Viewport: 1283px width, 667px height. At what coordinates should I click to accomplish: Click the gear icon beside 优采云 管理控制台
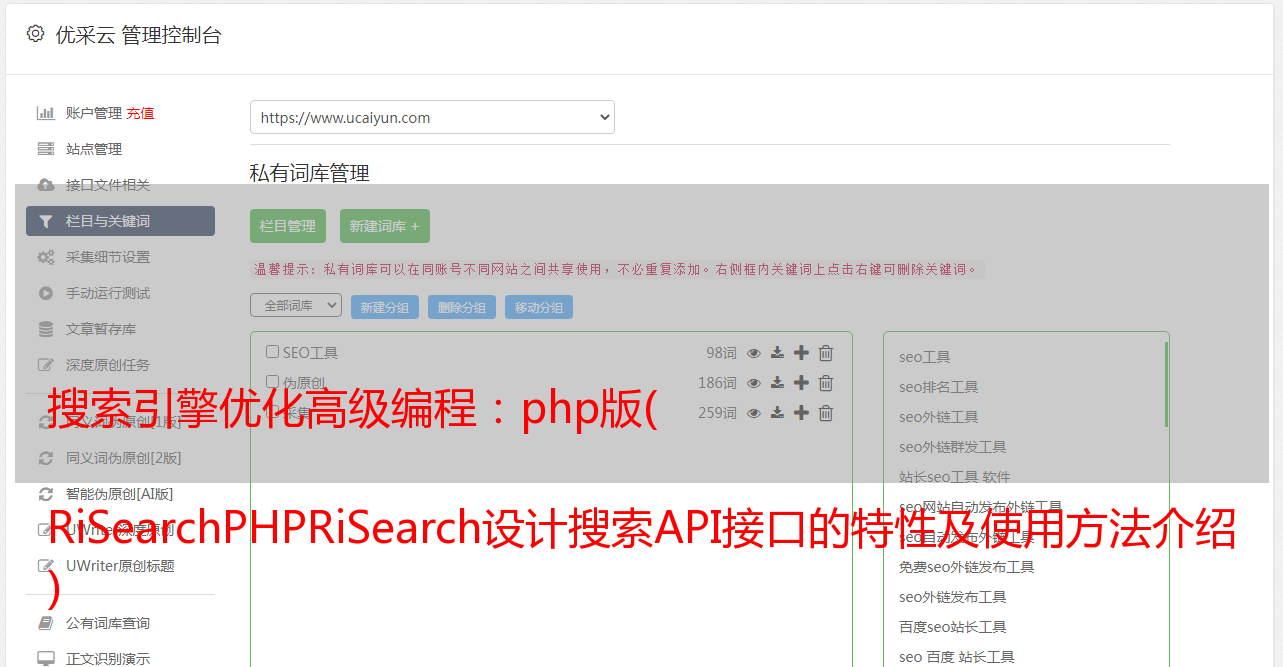tap(36, 34)
